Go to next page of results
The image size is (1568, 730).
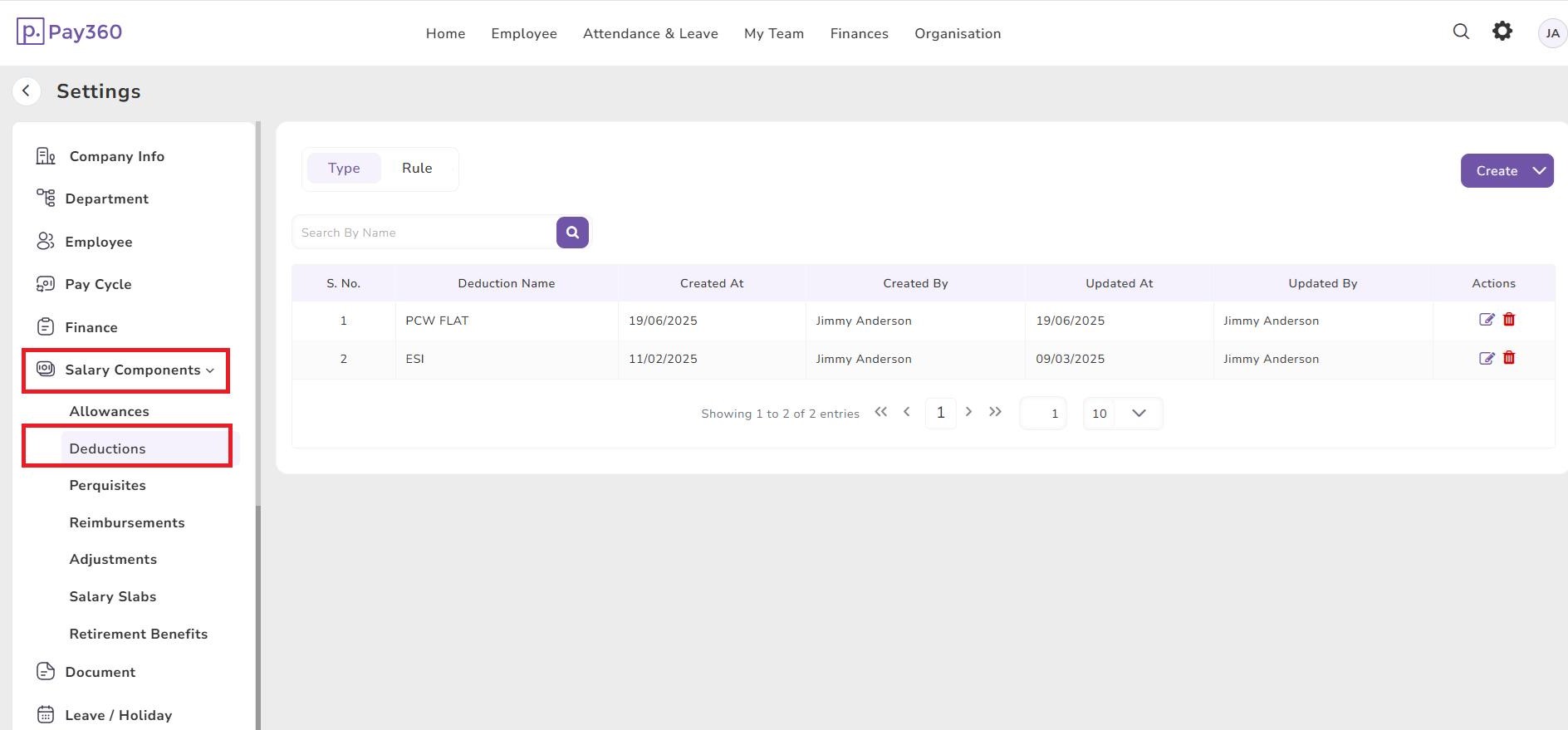(968, 412)
